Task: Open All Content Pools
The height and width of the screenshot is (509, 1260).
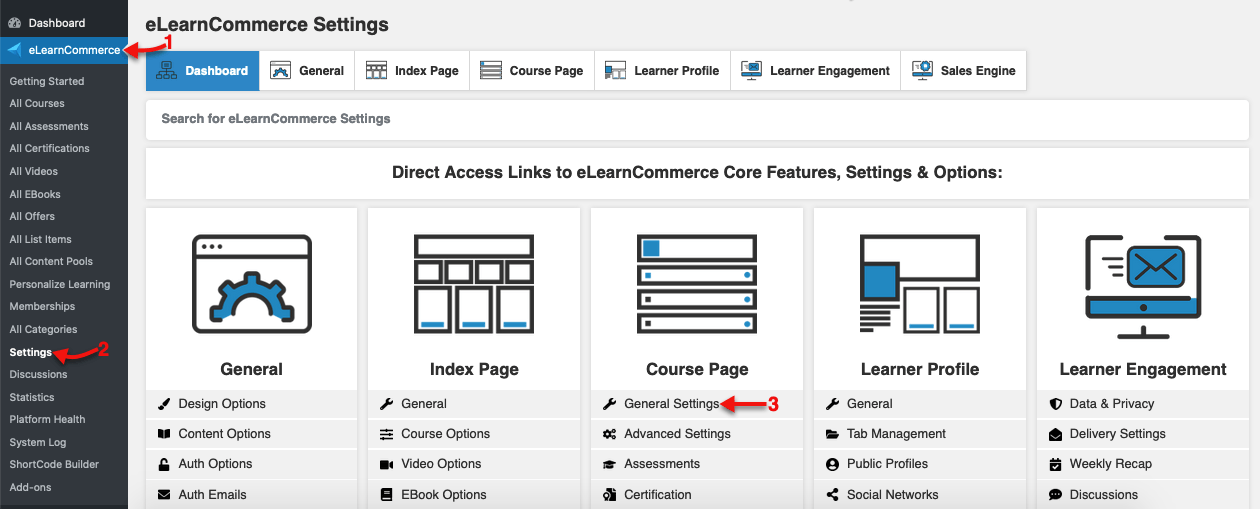Action: coord(51,261)
